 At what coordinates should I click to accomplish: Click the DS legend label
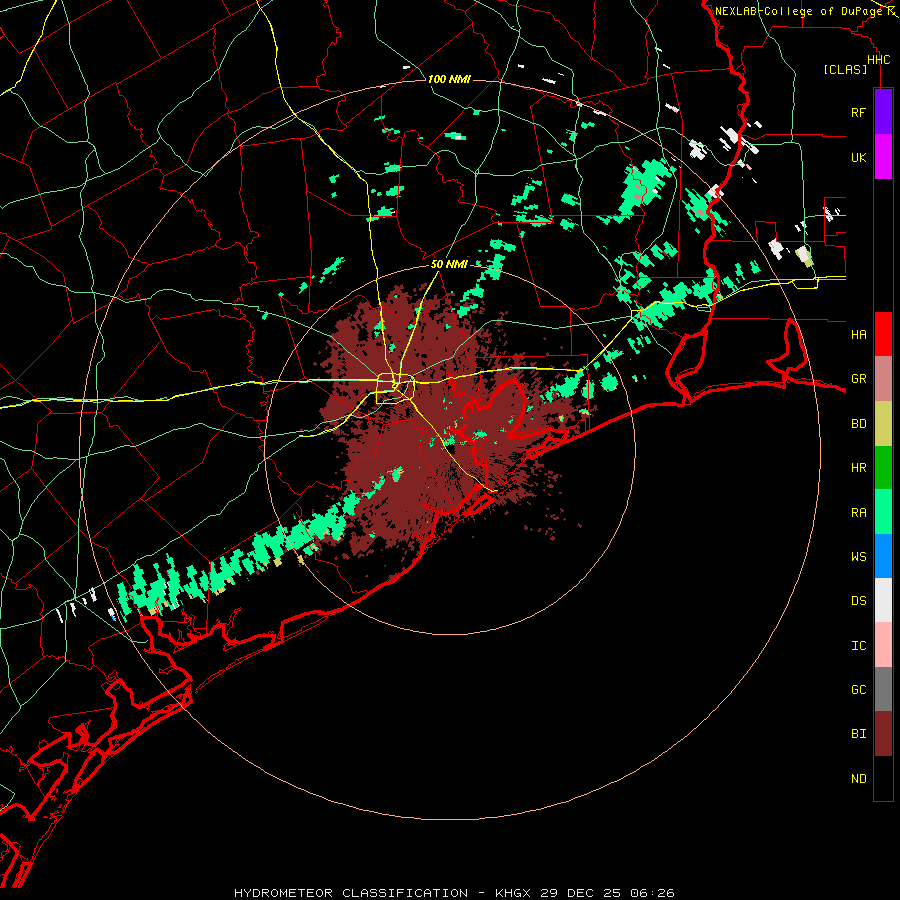click(x=859, y=601)
